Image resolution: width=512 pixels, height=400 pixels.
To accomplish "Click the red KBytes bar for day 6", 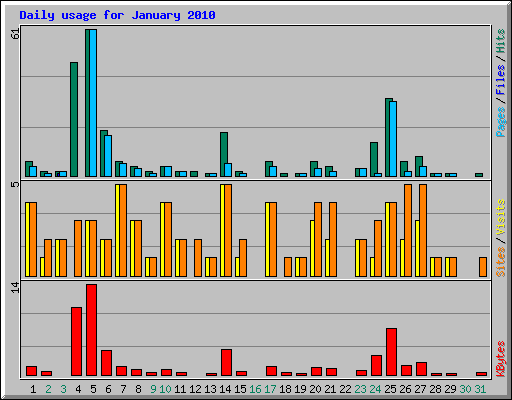I will [106, 363].
